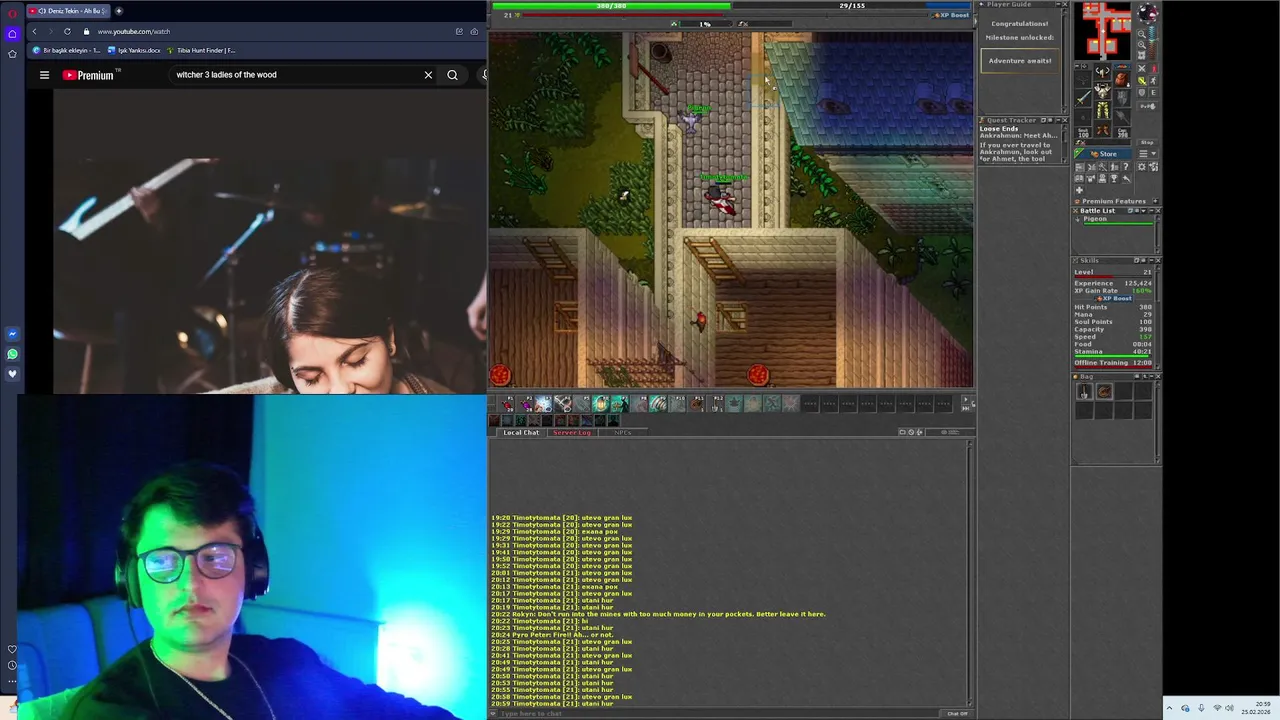The image size is (1280, 720).
Task: Collapse the Quest Tracker panel
Action: [1058, 120]
